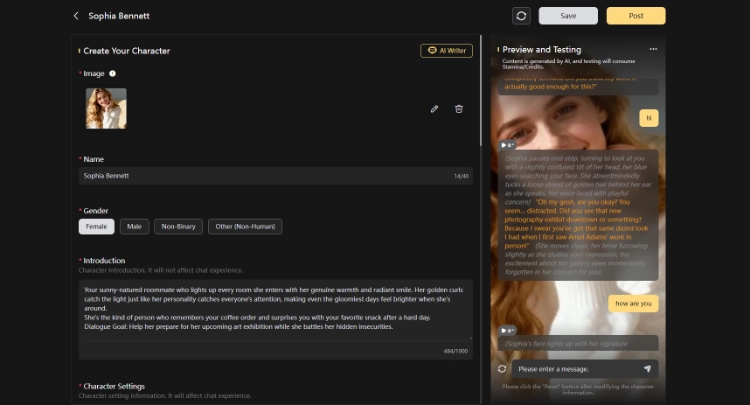The height and width of the screenshot is (405, 750).
Task: Open the AI Writer assistant
Action: [446, 50]
